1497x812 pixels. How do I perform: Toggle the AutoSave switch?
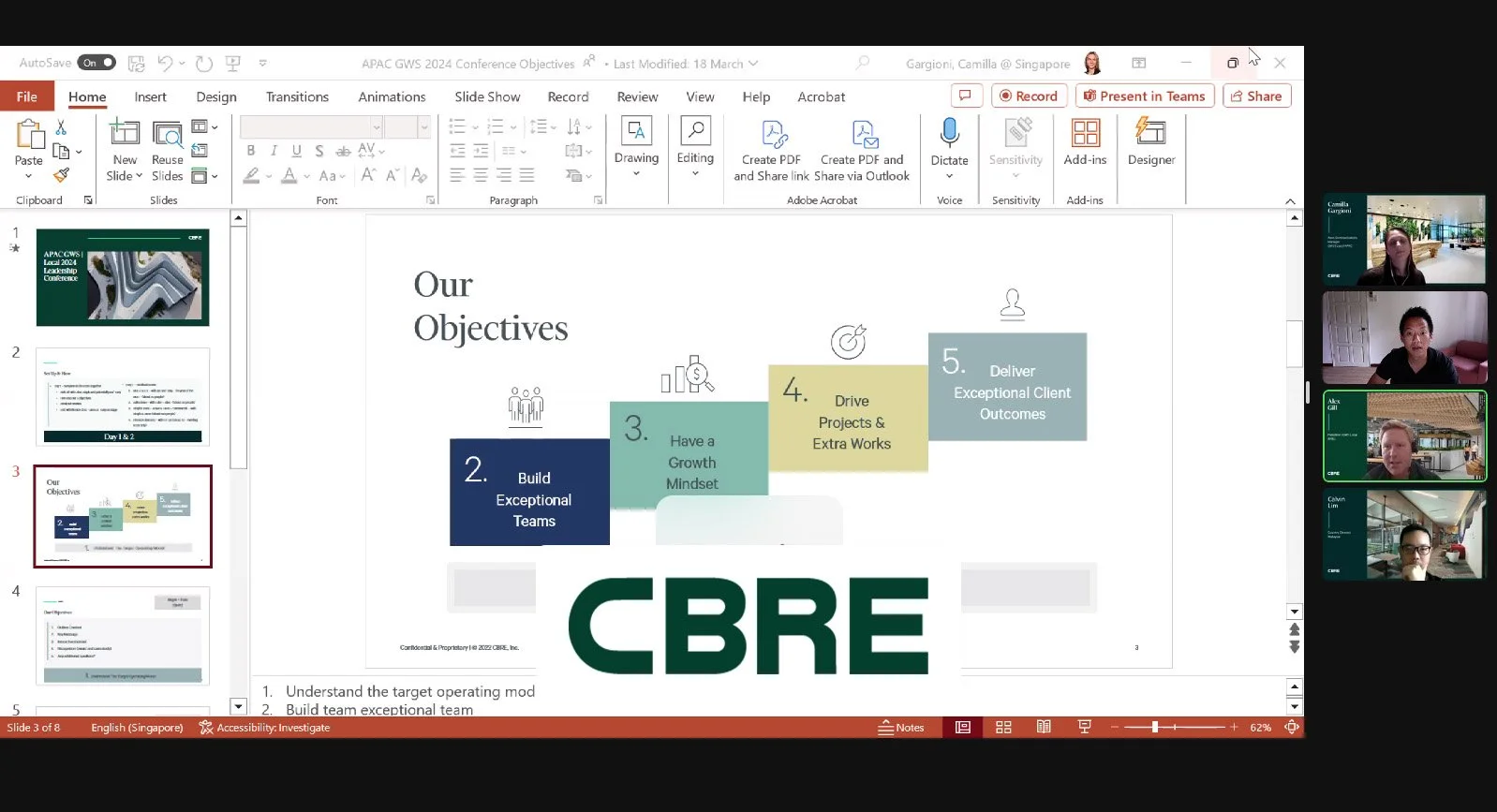[96, 63]
